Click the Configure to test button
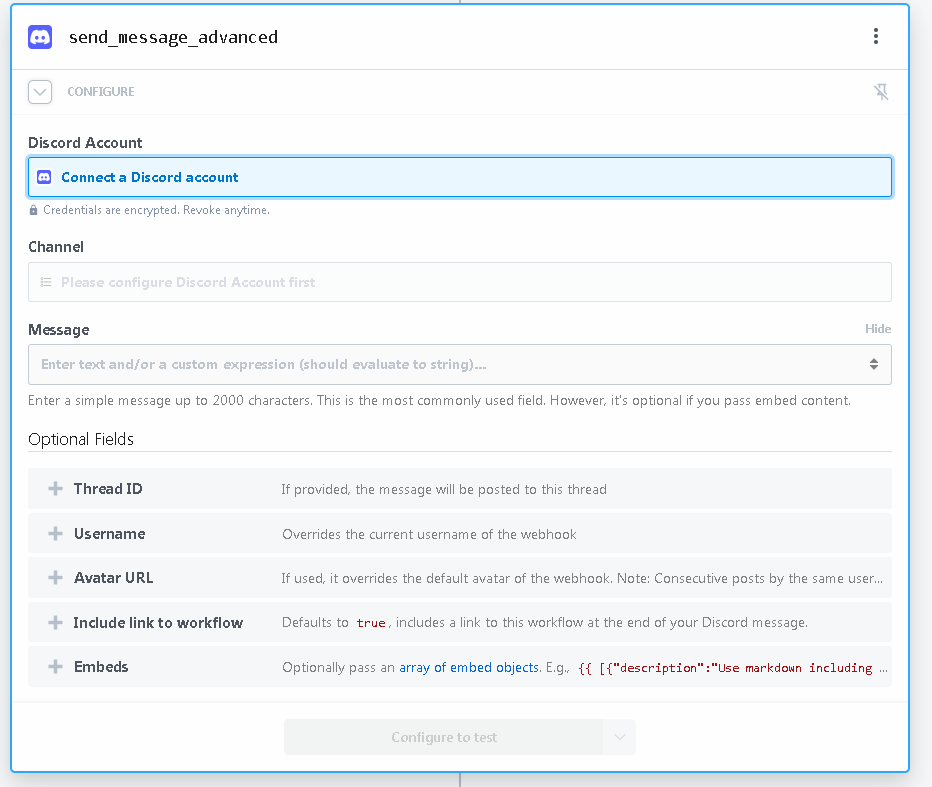This screenshot has height=787, width=932. [443, 737]
